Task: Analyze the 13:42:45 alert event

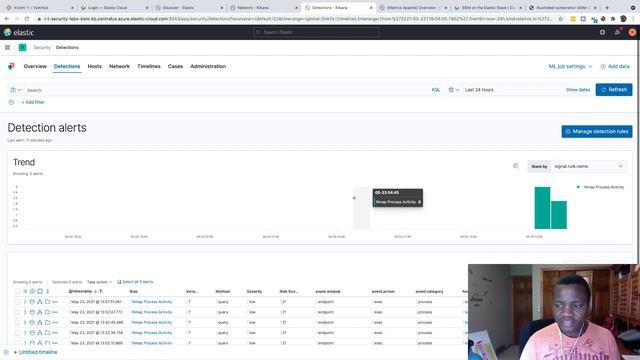Action: [x=40, y=322]
